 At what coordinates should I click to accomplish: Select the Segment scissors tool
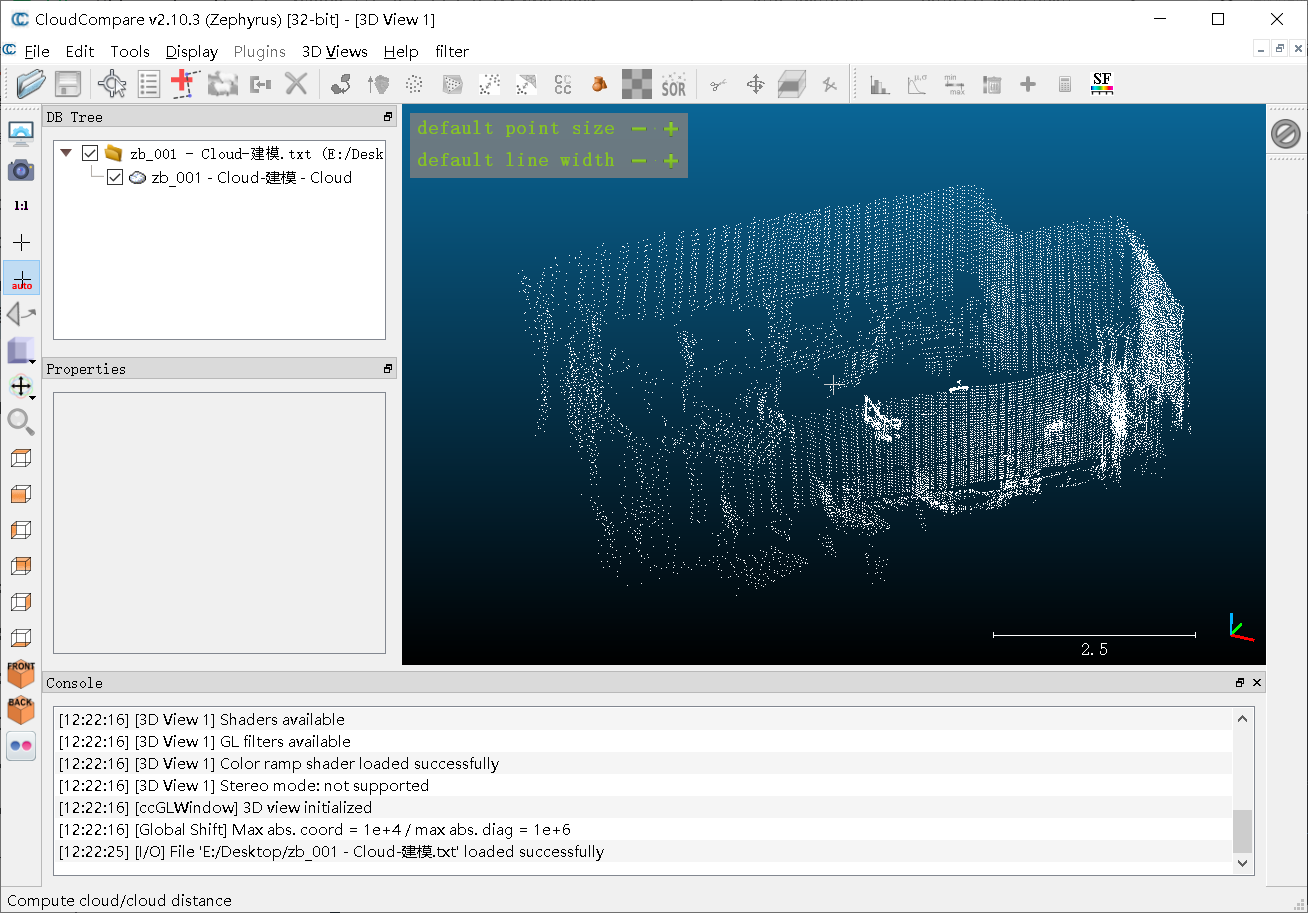pos(718,84)
